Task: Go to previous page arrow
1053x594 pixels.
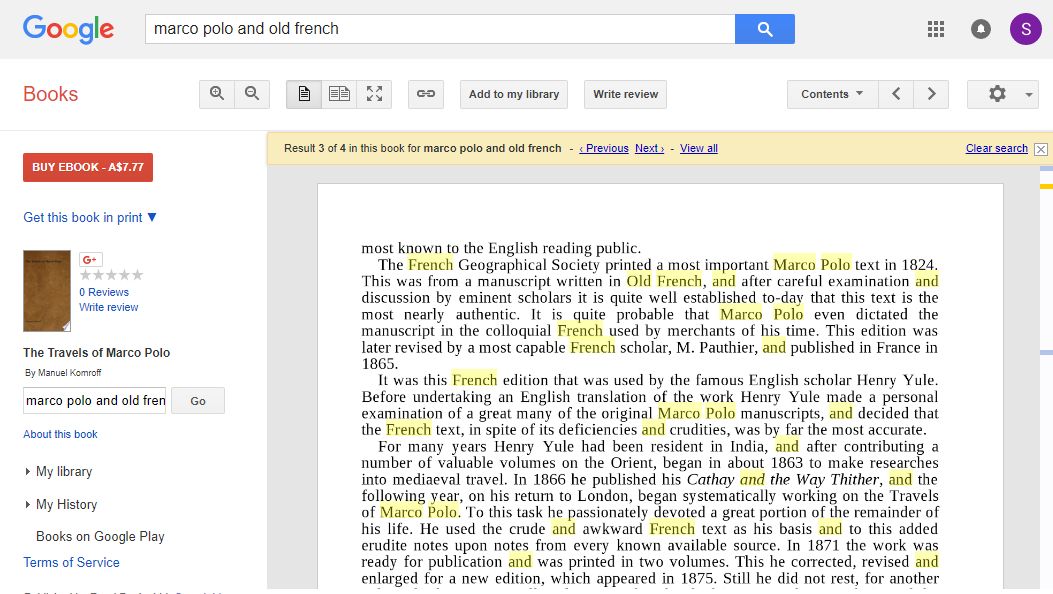Action: click(896, 94)
